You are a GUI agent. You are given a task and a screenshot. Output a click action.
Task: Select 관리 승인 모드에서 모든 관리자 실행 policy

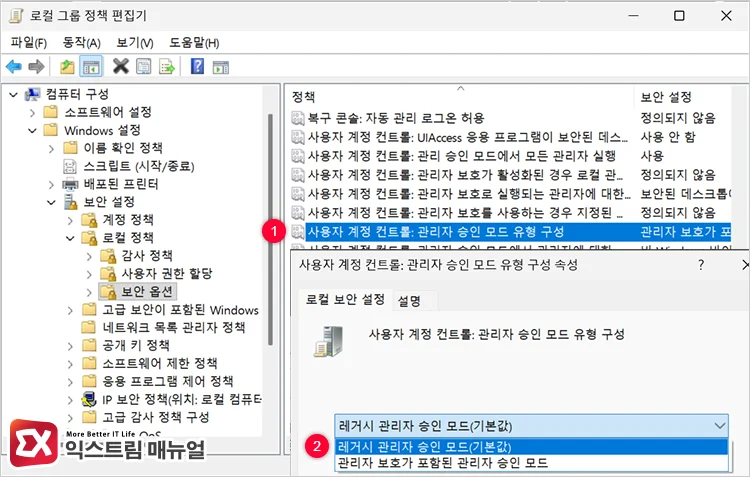click(x=462, y=156)
